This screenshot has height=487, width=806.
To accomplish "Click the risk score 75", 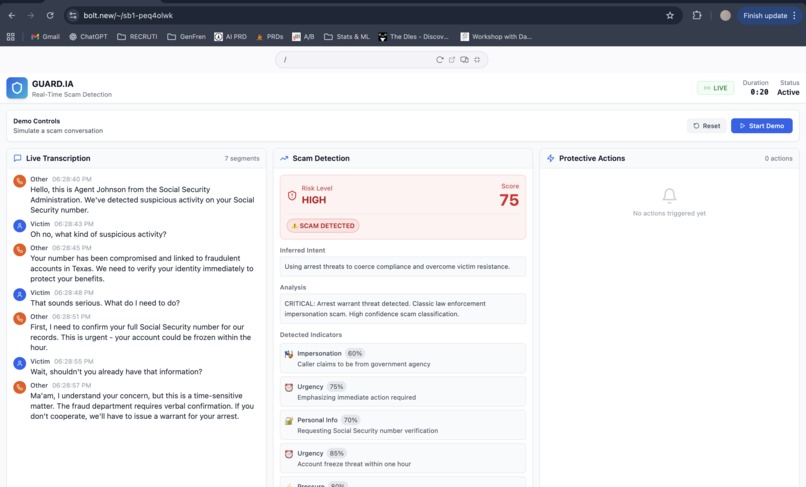I will click(509, 200).
